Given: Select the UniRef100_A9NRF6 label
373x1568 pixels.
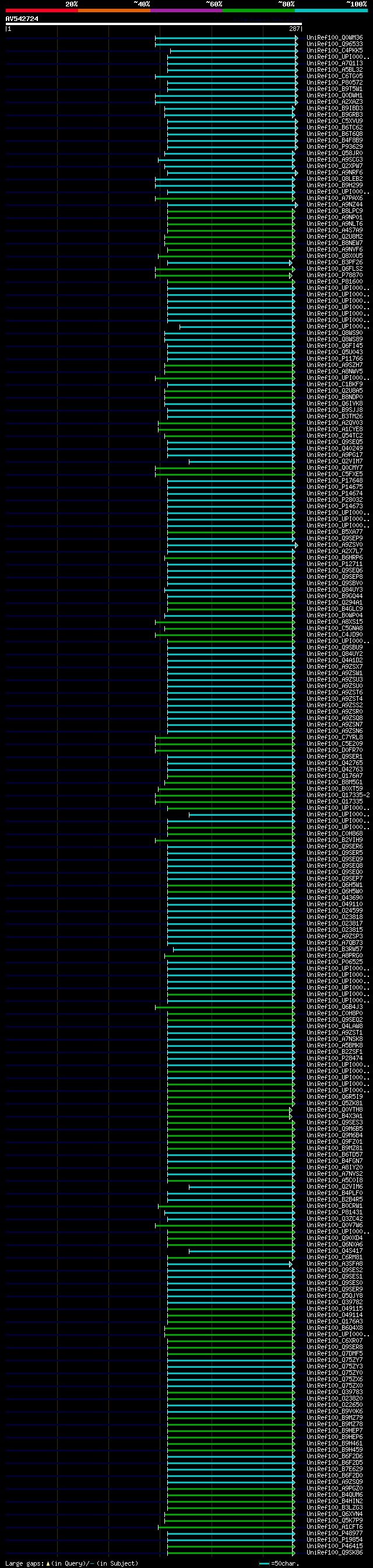Looking at the screenshot, I should click(x=335, y=173).
